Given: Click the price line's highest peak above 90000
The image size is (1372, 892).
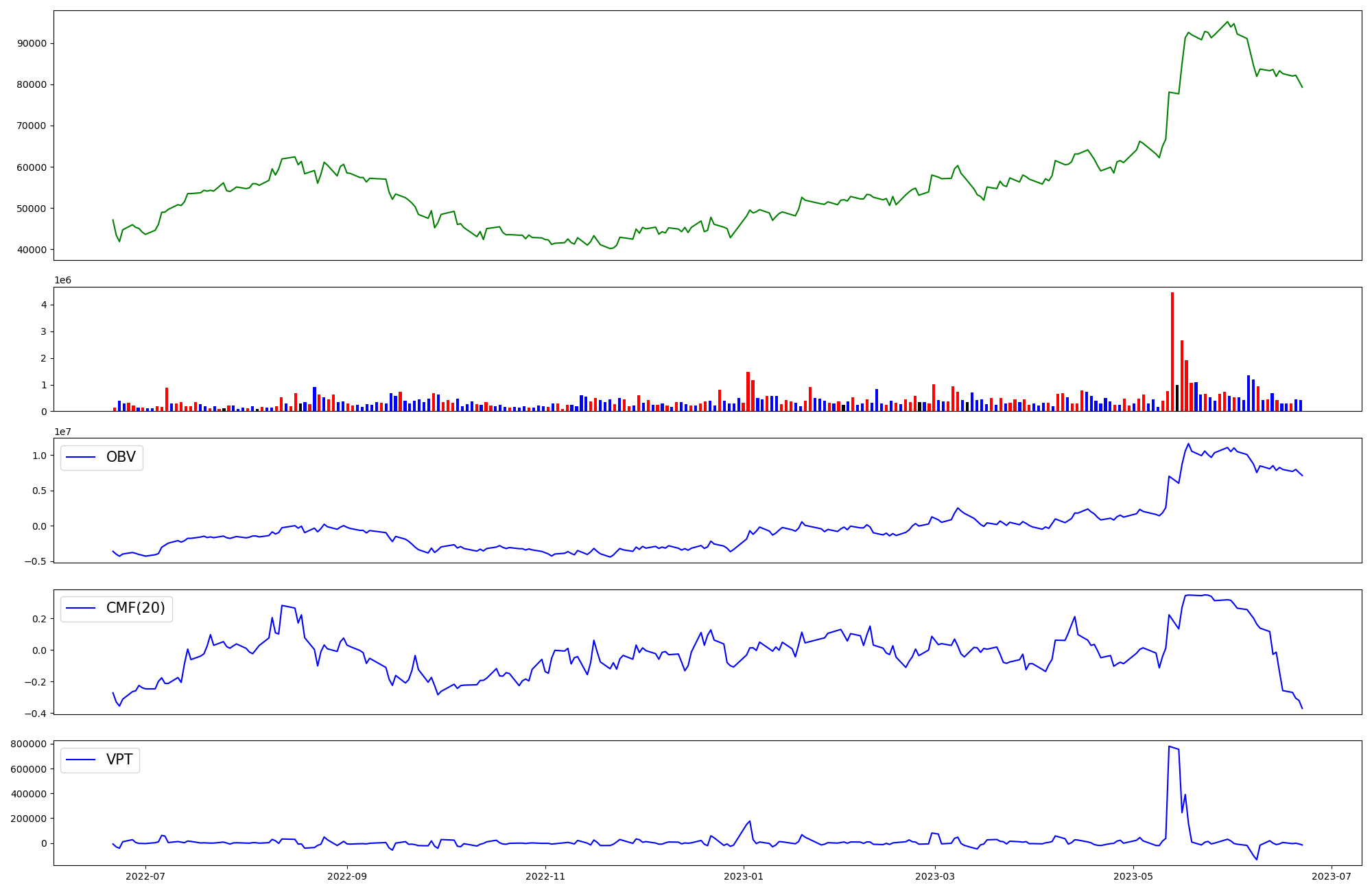Looking at the screenshot, I should click(x=1228, y=22).
